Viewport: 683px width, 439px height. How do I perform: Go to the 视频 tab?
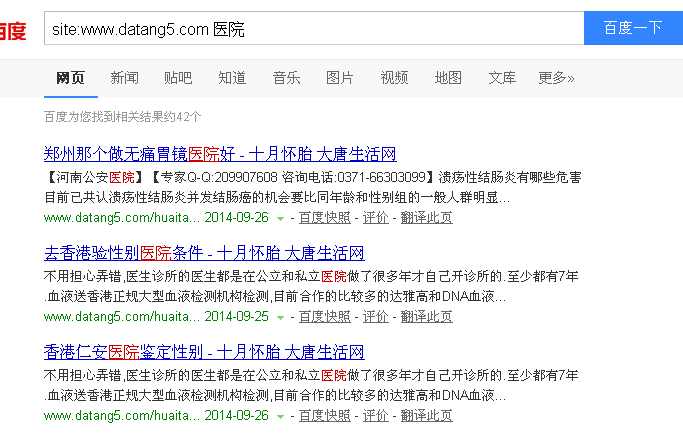click(394, 78)
